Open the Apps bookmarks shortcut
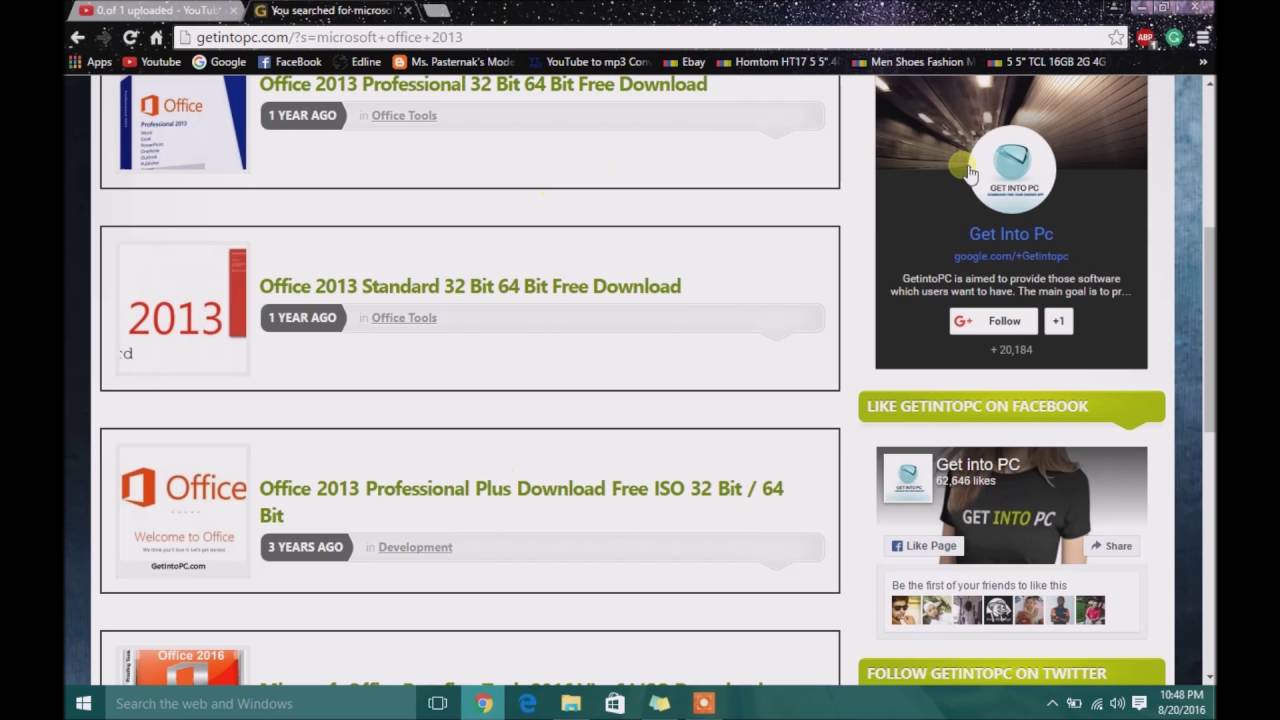Viewport: 1280px width, 720px height. (90, 62)
